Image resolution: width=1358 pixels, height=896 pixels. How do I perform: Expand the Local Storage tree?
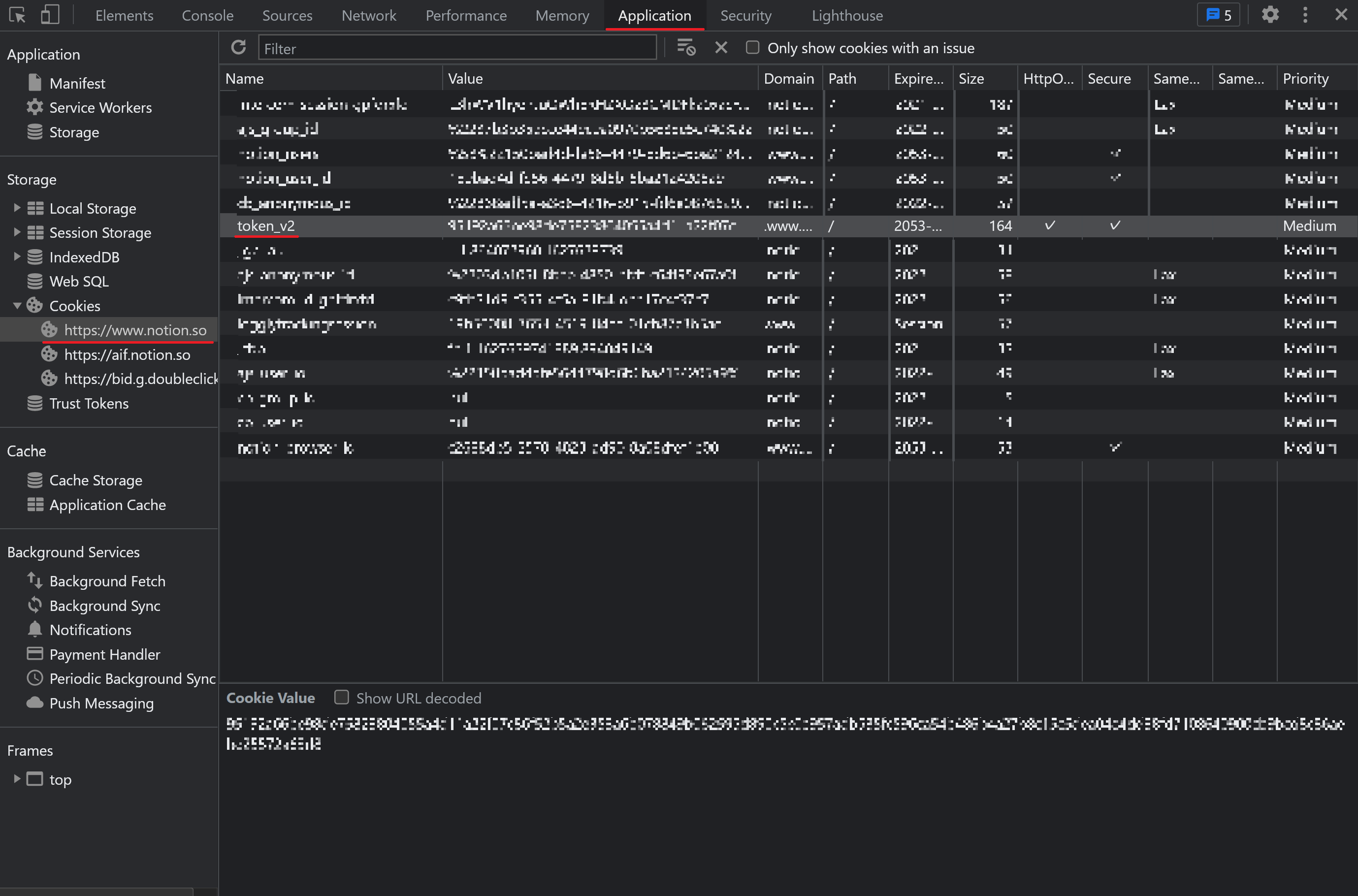tap(17, 208)
